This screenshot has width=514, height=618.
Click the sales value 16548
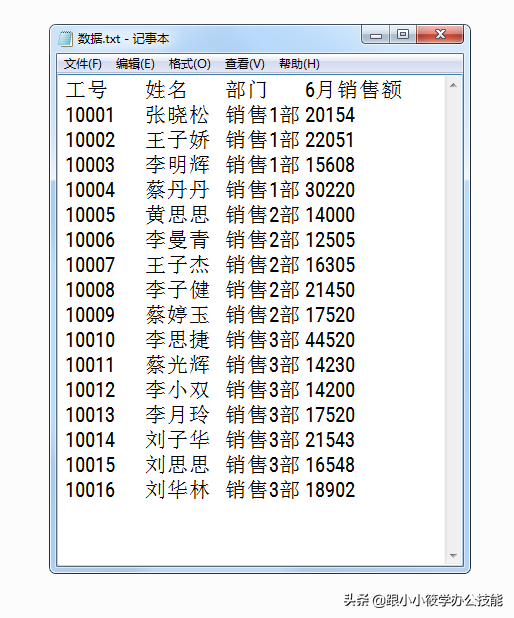tap(330, 465)
